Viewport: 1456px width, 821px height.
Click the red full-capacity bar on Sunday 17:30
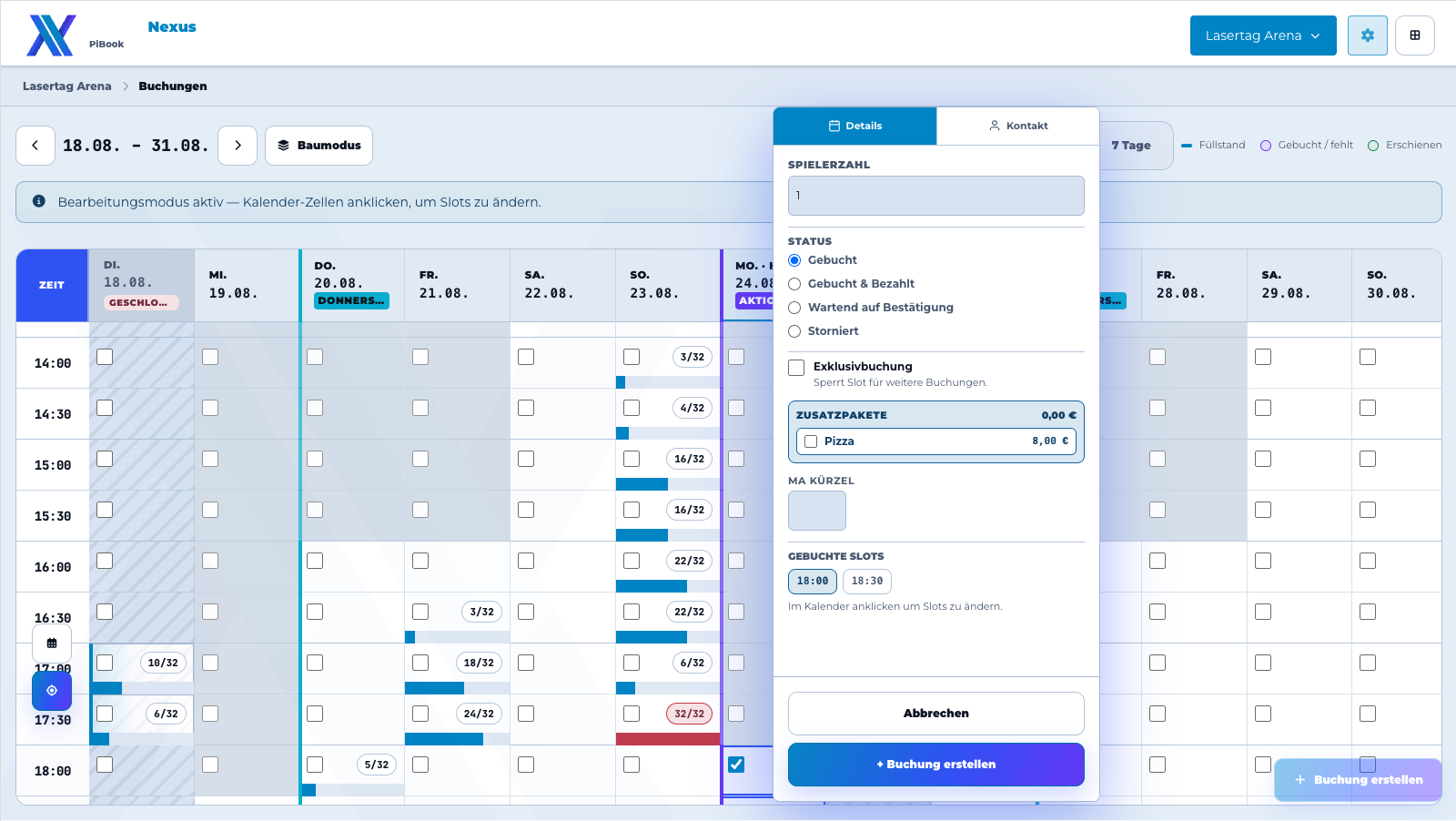[x=668, y=739]
